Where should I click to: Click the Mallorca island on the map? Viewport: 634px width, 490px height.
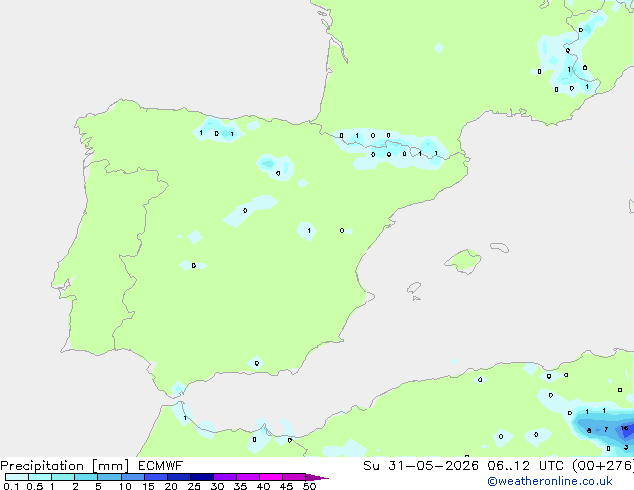464,261
